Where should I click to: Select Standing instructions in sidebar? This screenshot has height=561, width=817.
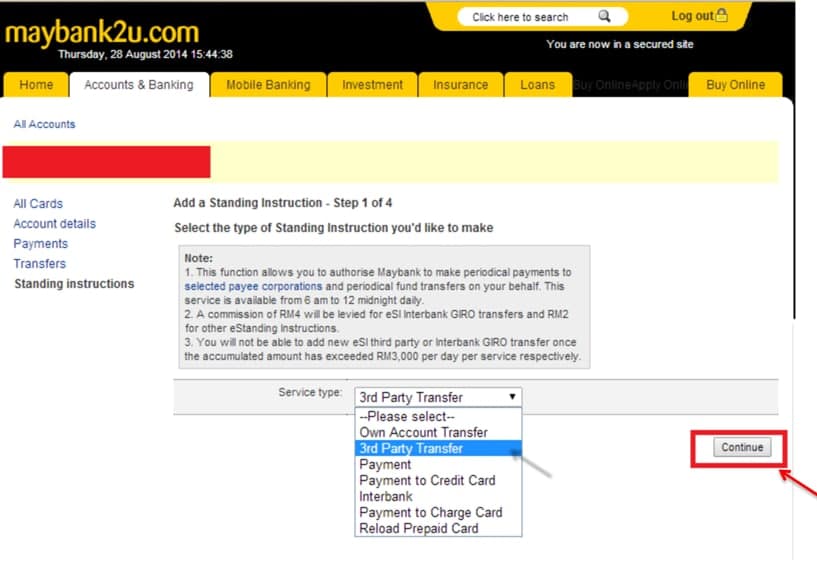click(74, 284)
